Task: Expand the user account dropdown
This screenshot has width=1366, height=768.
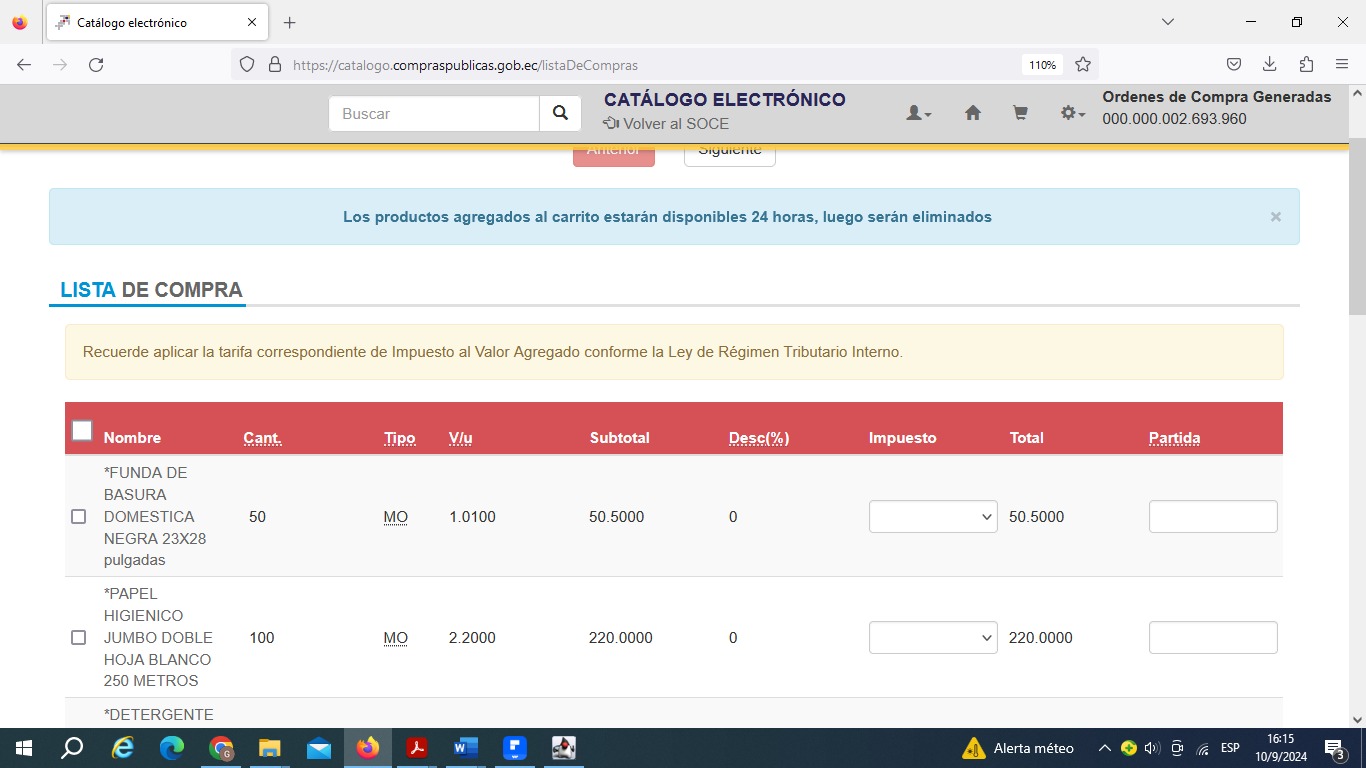Action: (918, 114)
